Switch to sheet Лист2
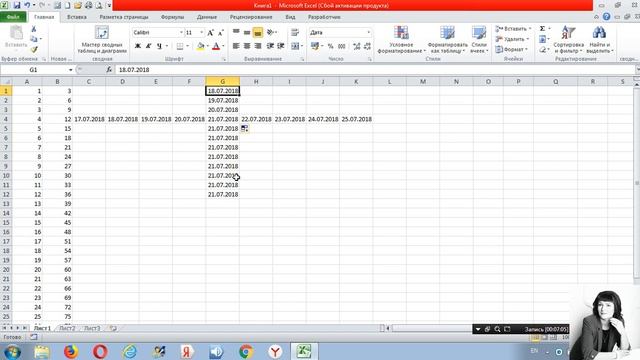This screenshot has width=640, height=360. [x=67, y=328]
